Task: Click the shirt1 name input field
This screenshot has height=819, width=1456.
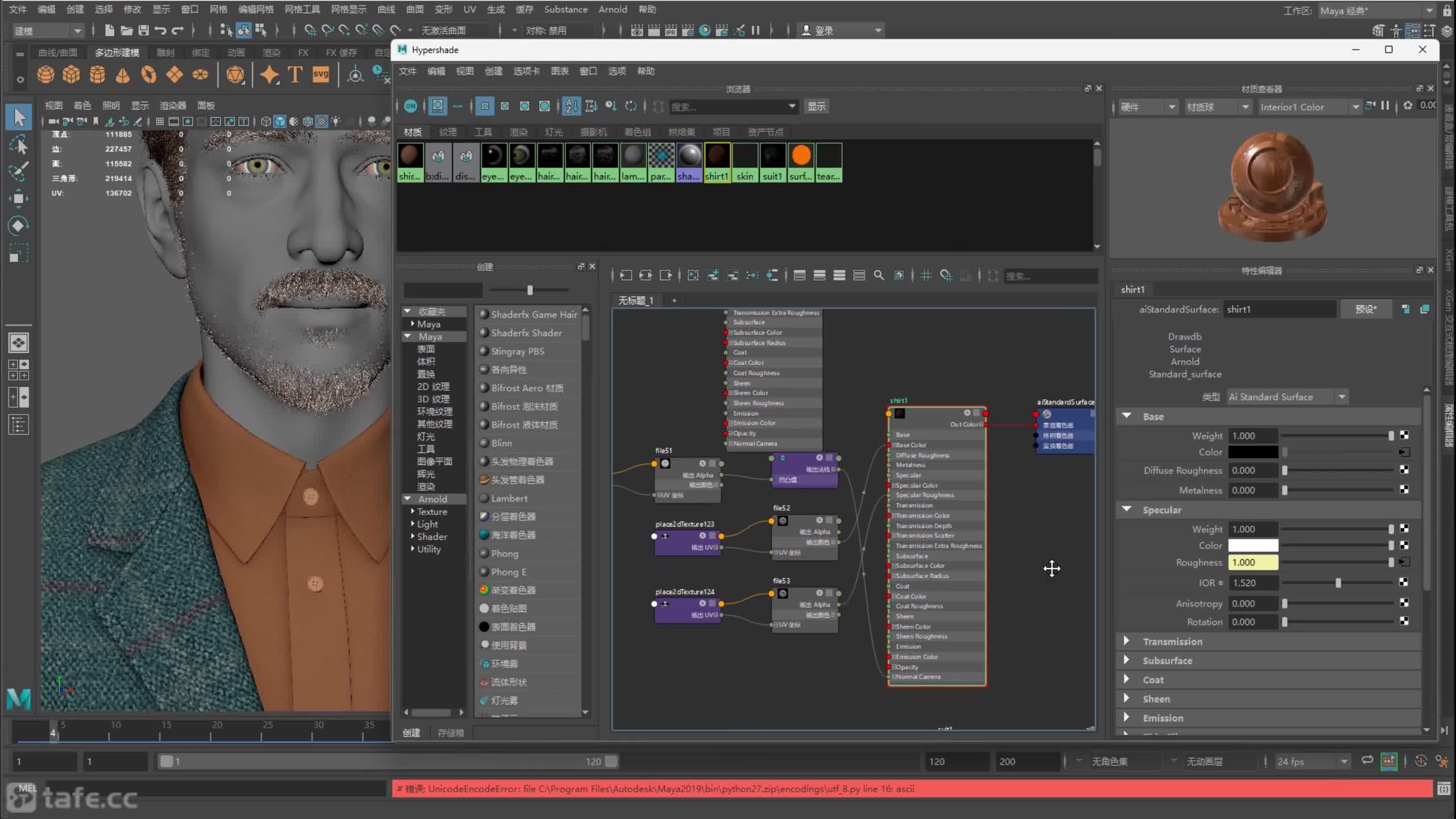Action: click(x=1279, y=309)
